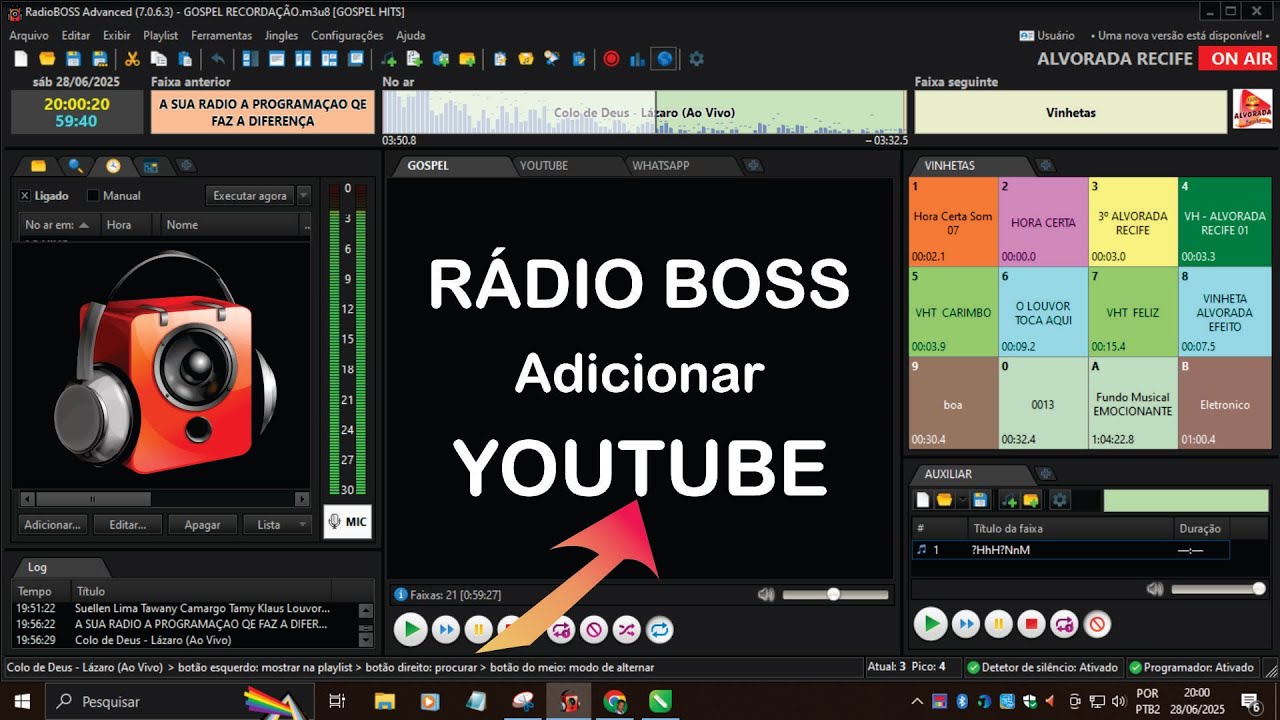Sort by No ar em column header

61,225
